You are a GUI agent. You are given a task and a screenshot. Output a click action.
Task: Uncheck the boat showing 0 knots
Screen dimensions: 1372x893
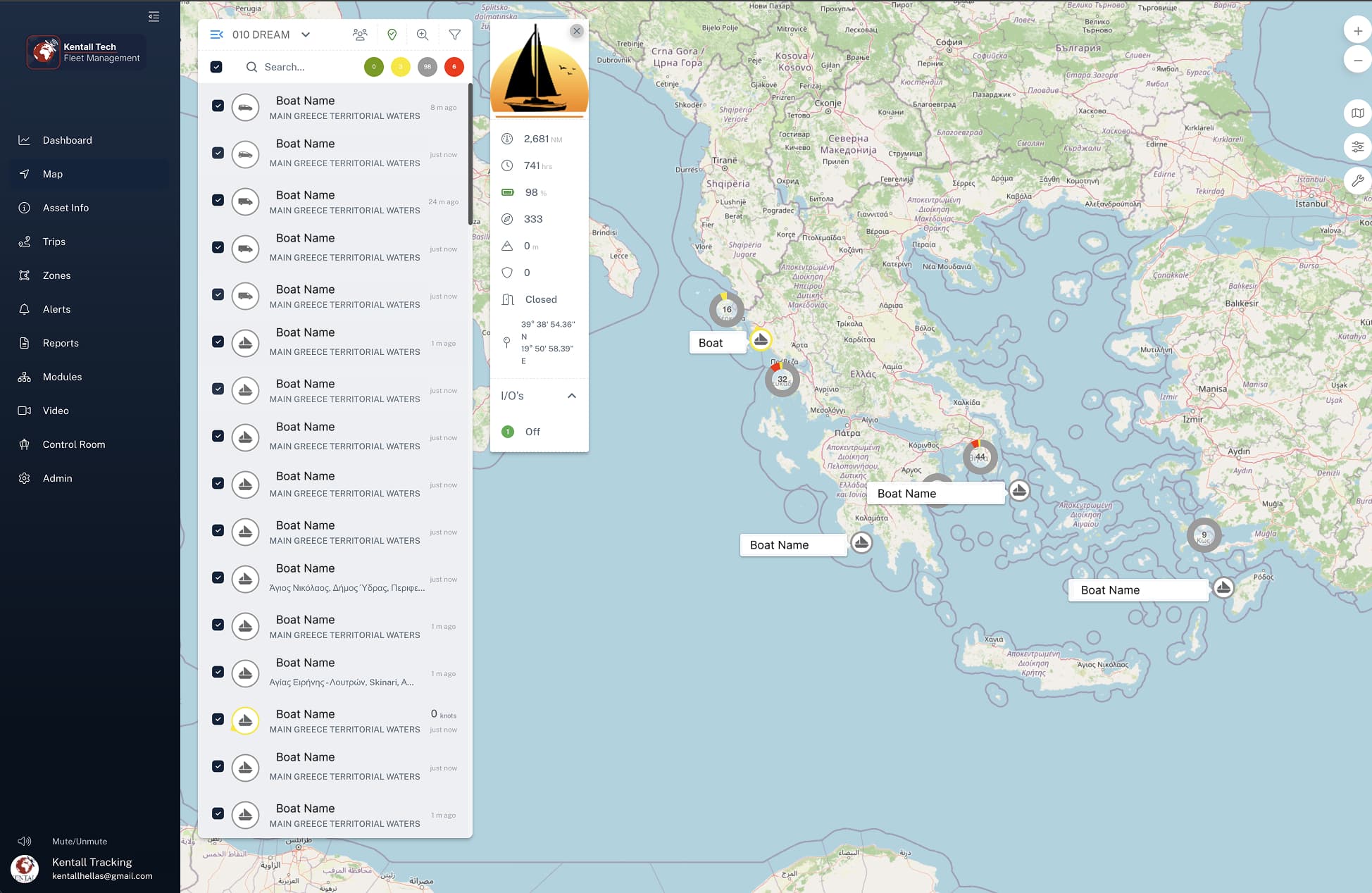click(218, 719)
